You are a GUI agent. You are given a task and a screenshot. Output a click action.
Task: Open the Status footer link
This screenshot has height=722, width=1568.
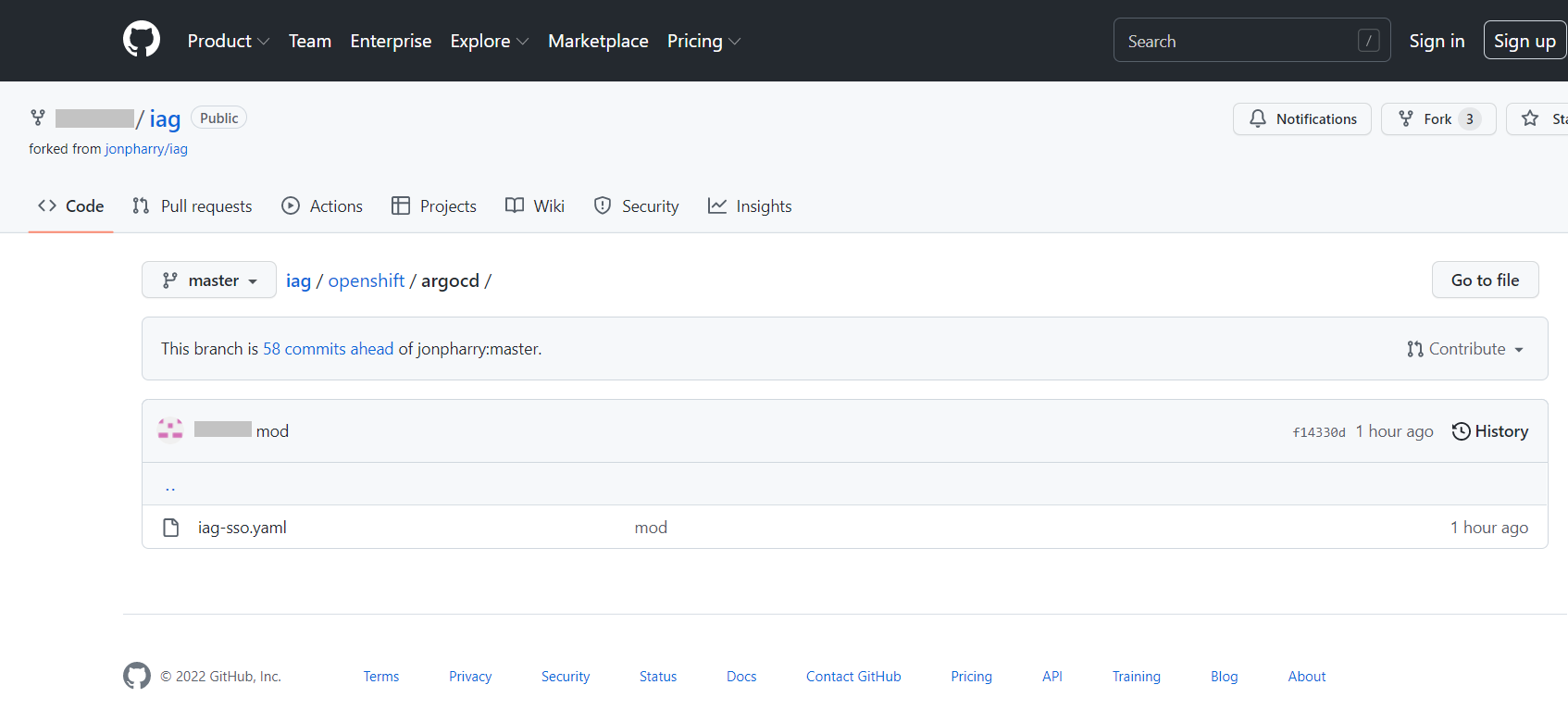(658, 677)
